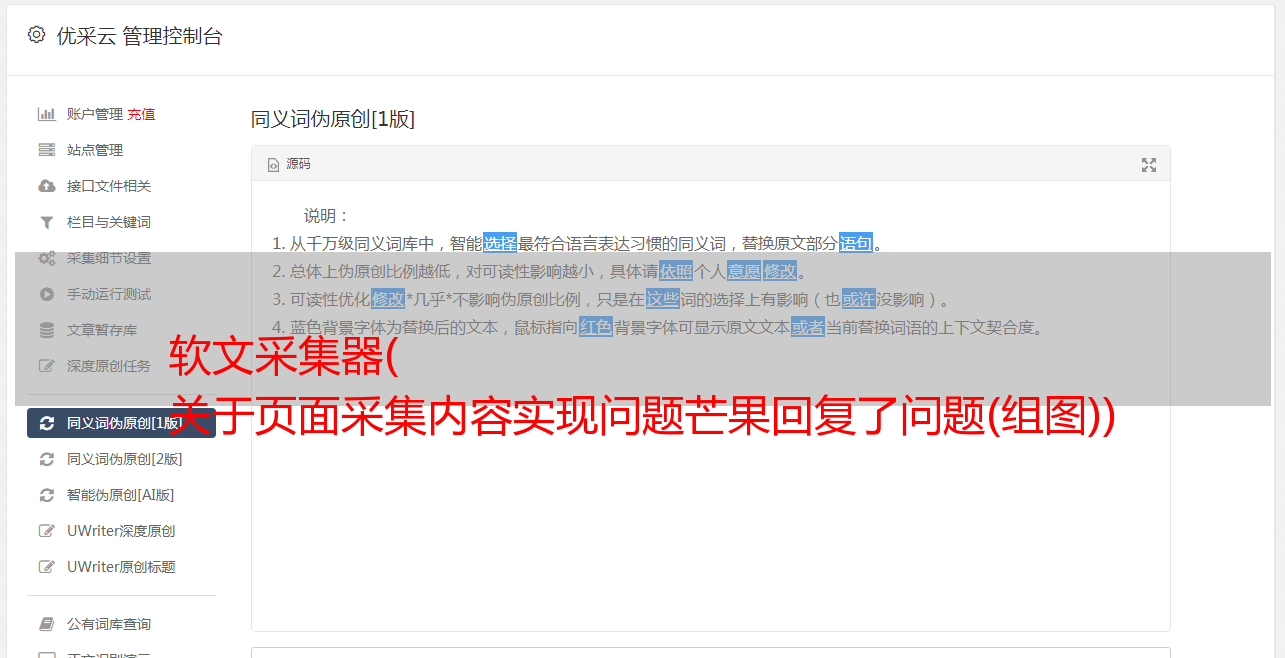Expand editor to fullscreen with arrows icon
This screenshot has width=1285, height=658.
[x=1149, y=165]
